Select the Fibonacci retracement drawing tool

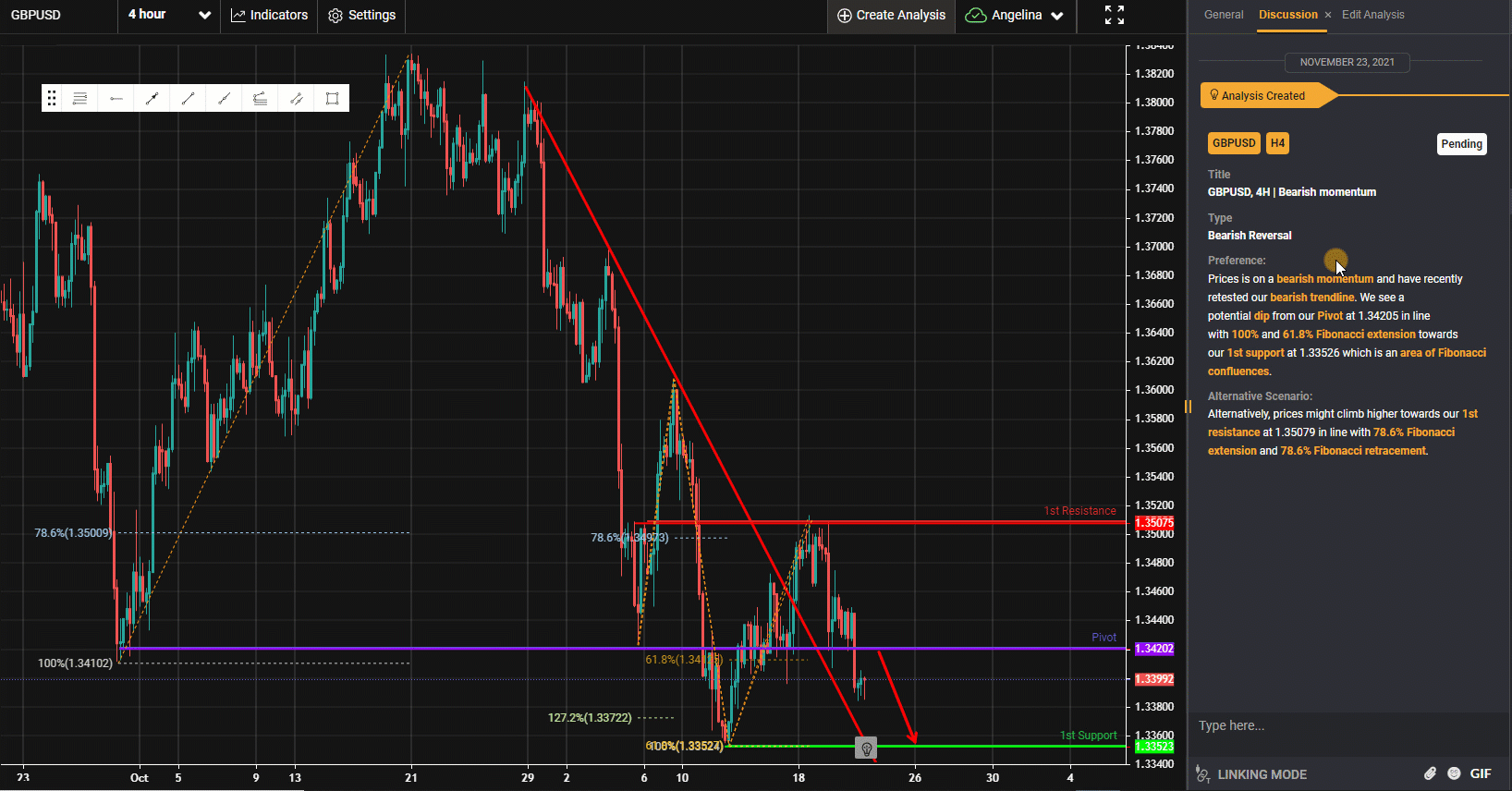click(x=260, y=98)
